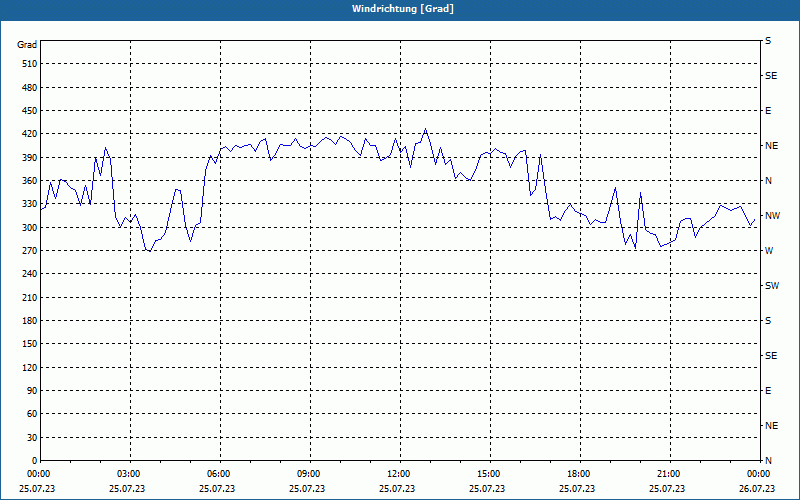Click the "09:00" time label
The width and height of the screenshot is (800, 500).
click(x=308, y=474)
